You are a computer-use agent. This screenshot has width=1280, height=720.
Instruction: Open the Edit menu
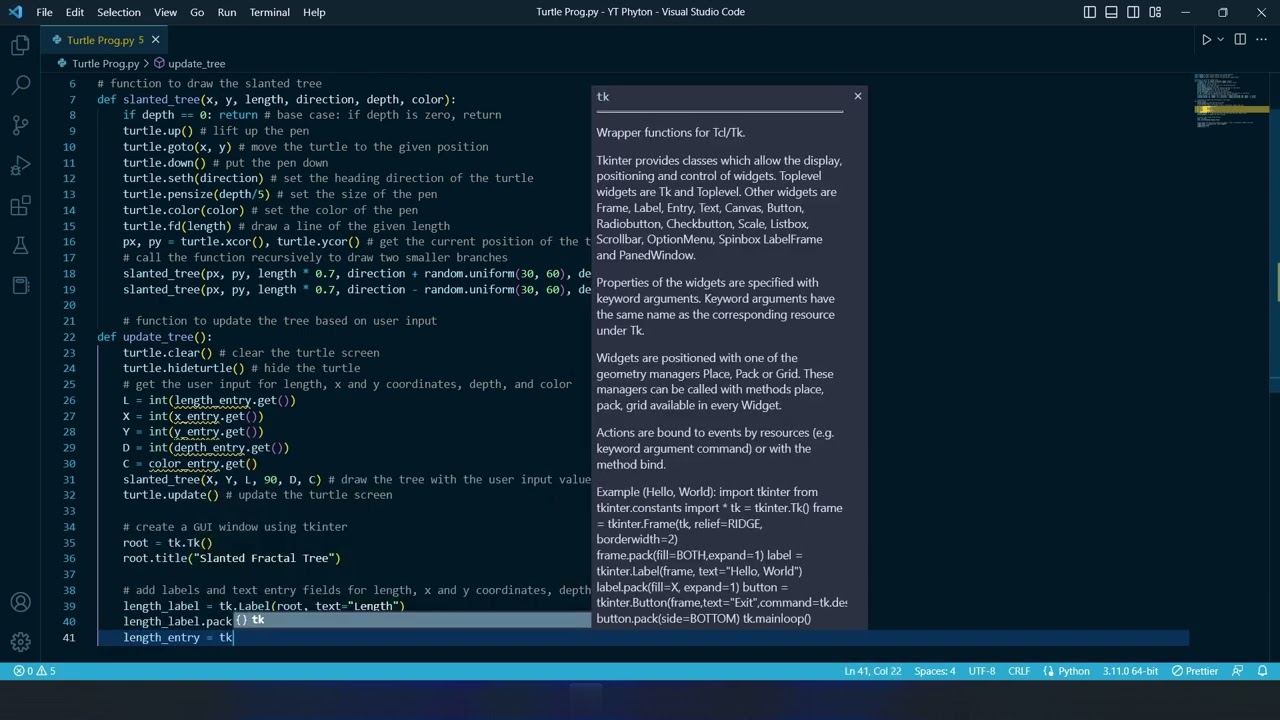pyautogui.click(x=75, y=12)
